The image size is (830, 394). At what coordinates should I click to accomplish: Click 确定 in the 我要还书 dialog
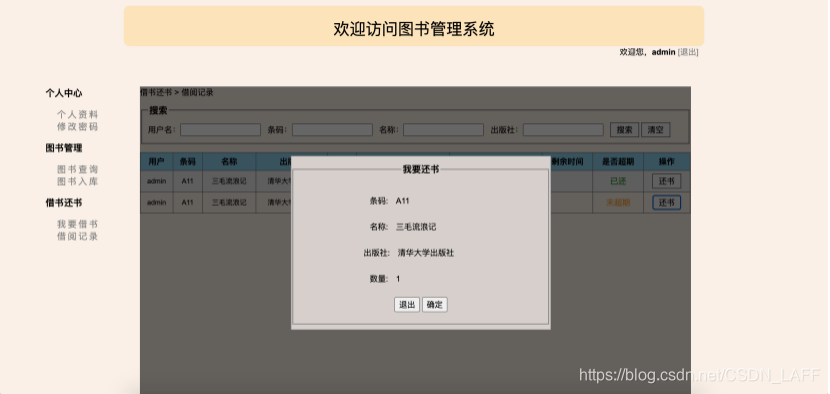(x=435, y=305)
